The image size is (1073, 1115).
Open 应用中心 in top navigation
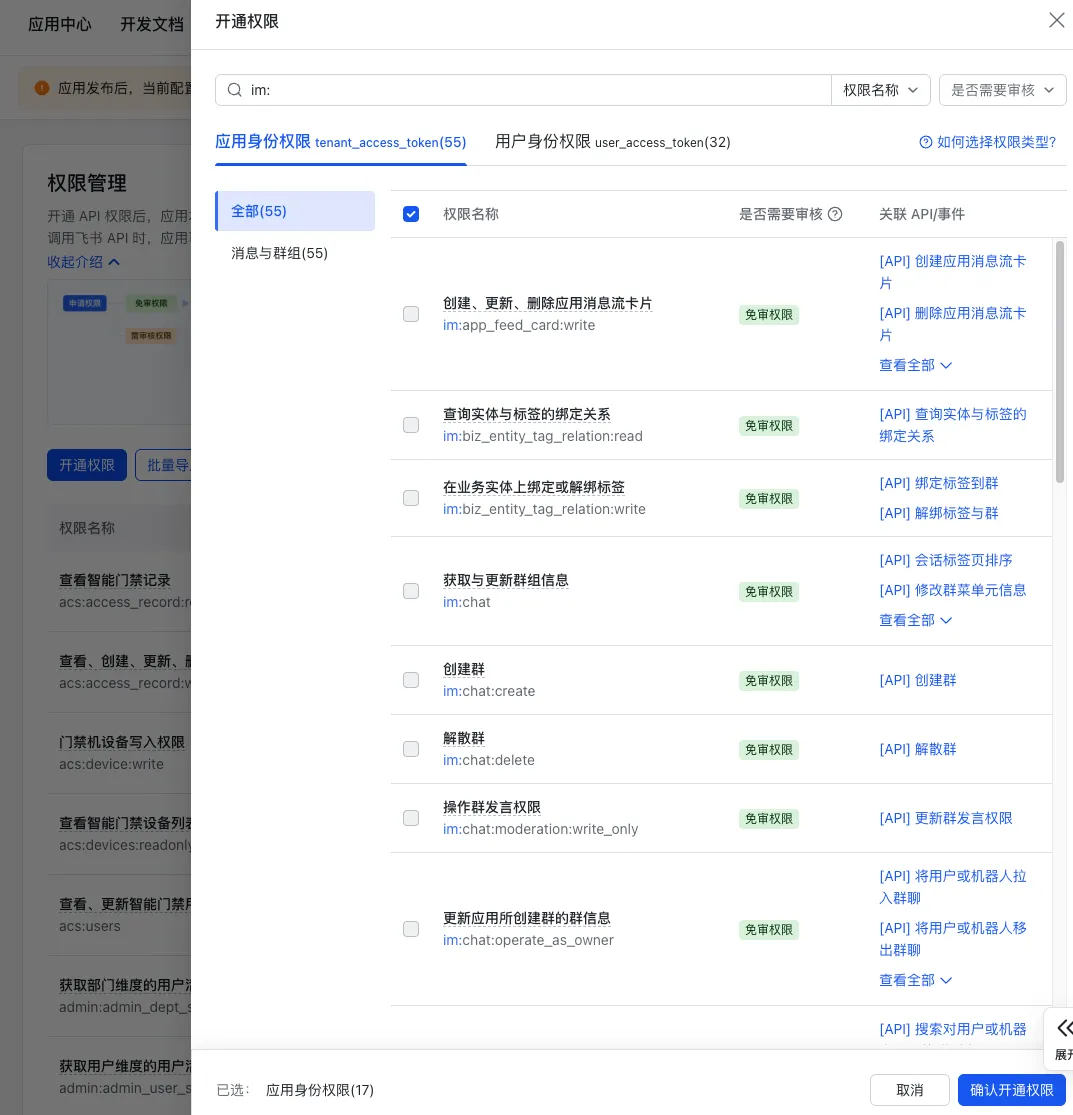(60, 24)
